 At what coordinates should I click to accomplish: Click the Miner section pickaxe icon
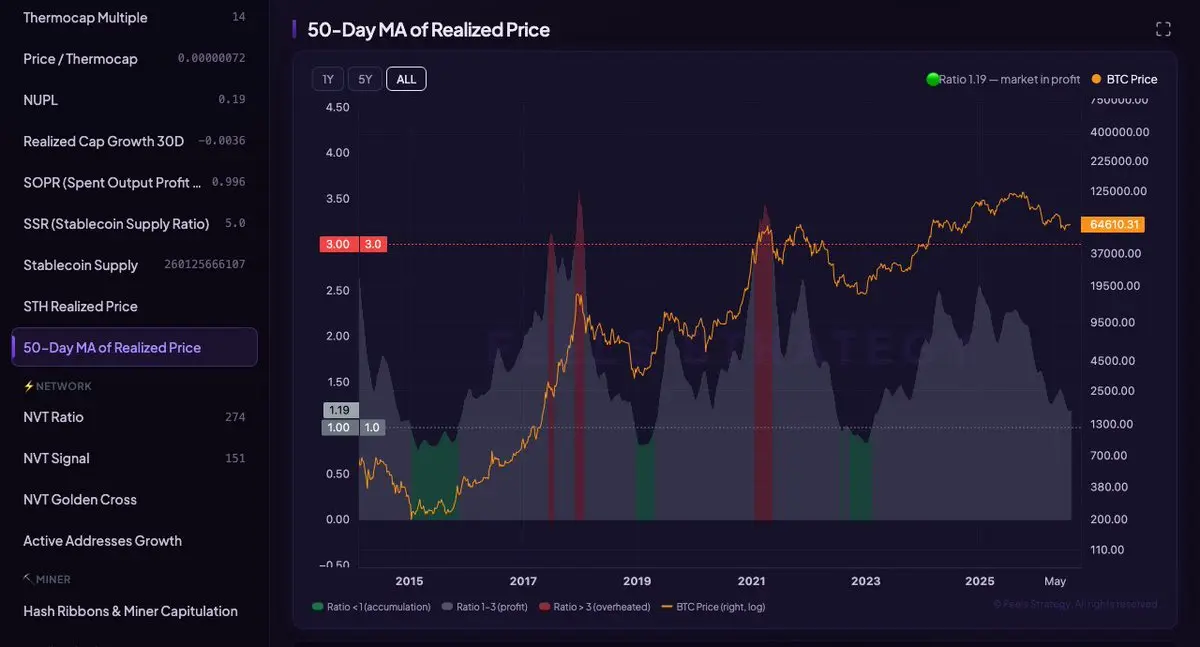pyautogui.click(x=28, y=579)
